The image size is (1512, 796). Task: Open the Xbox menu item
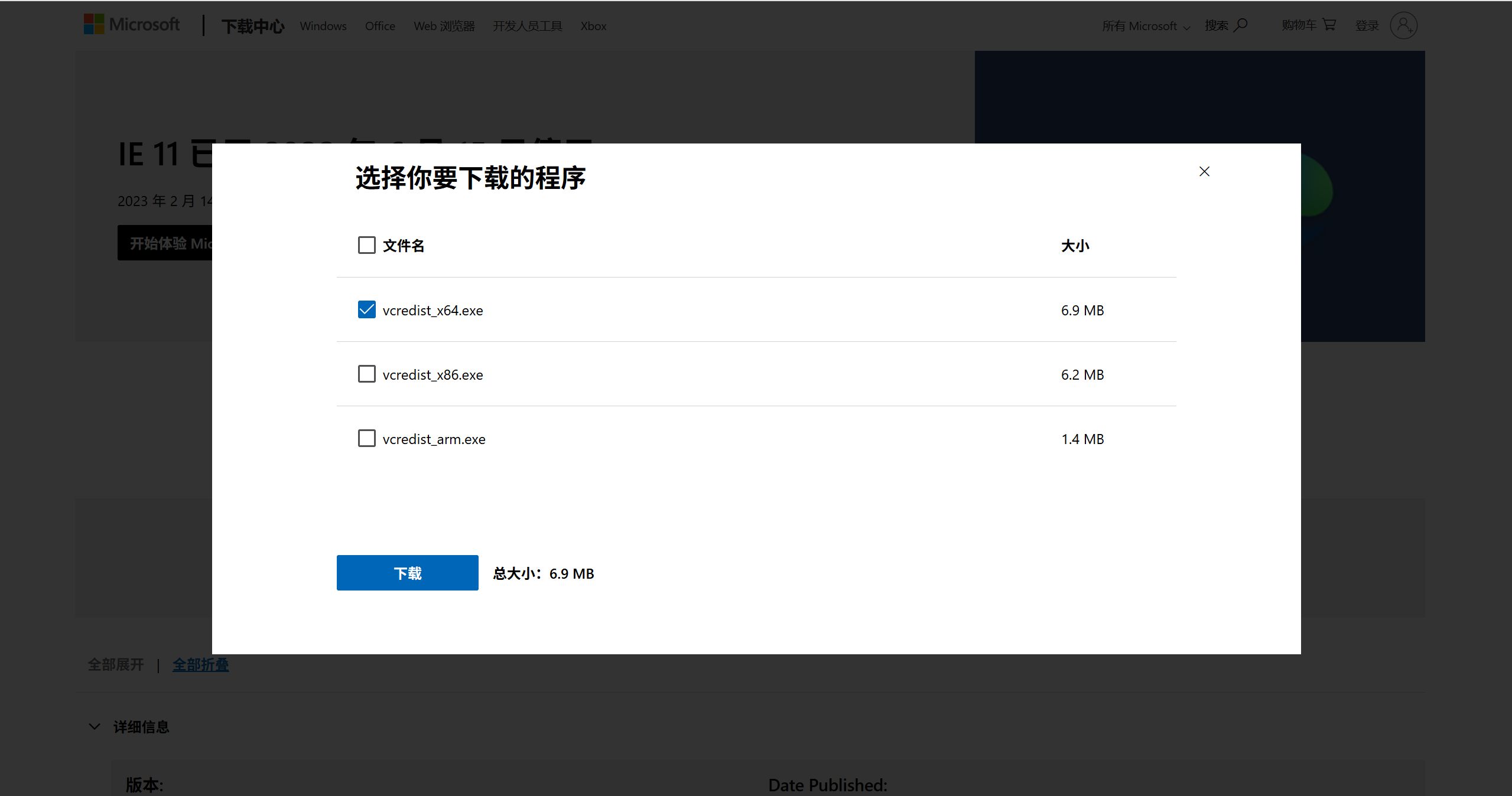pyautogui.click(x=593, y=25)
